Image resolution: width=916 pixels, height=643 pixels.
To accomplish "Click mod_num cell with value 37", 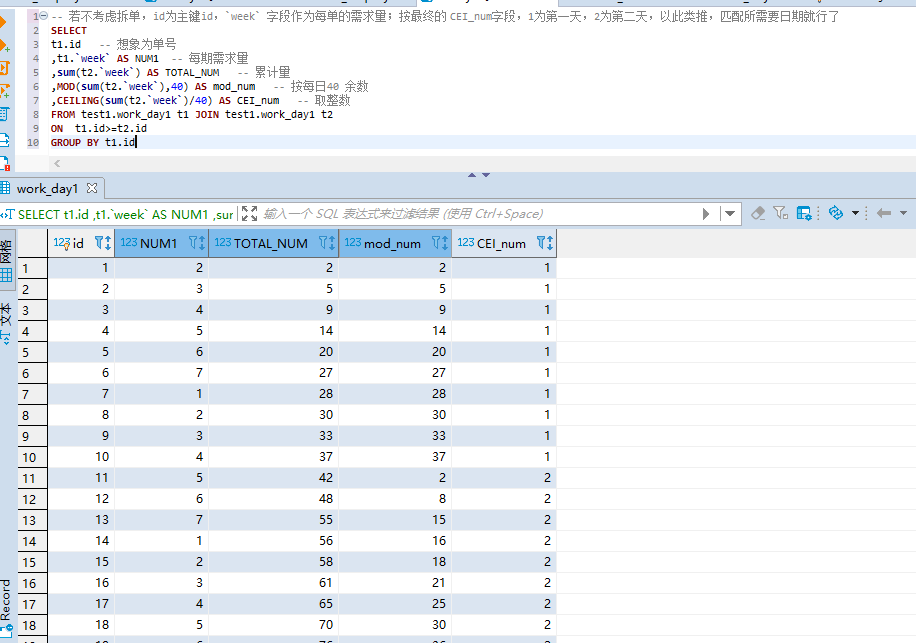I will pos(395,457).
